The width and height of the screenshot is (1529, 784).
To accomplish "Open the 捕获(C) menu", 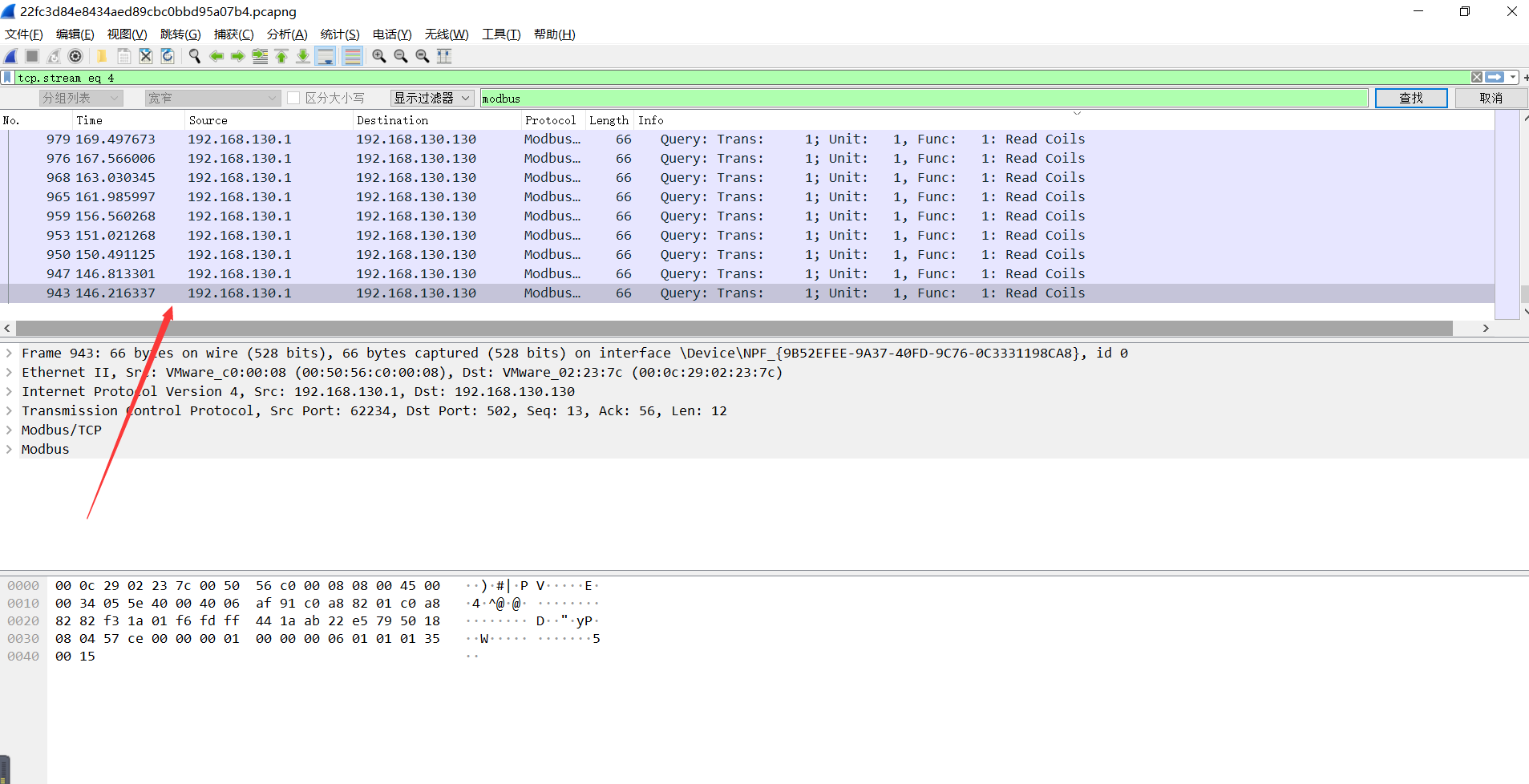I will [234, 34].
